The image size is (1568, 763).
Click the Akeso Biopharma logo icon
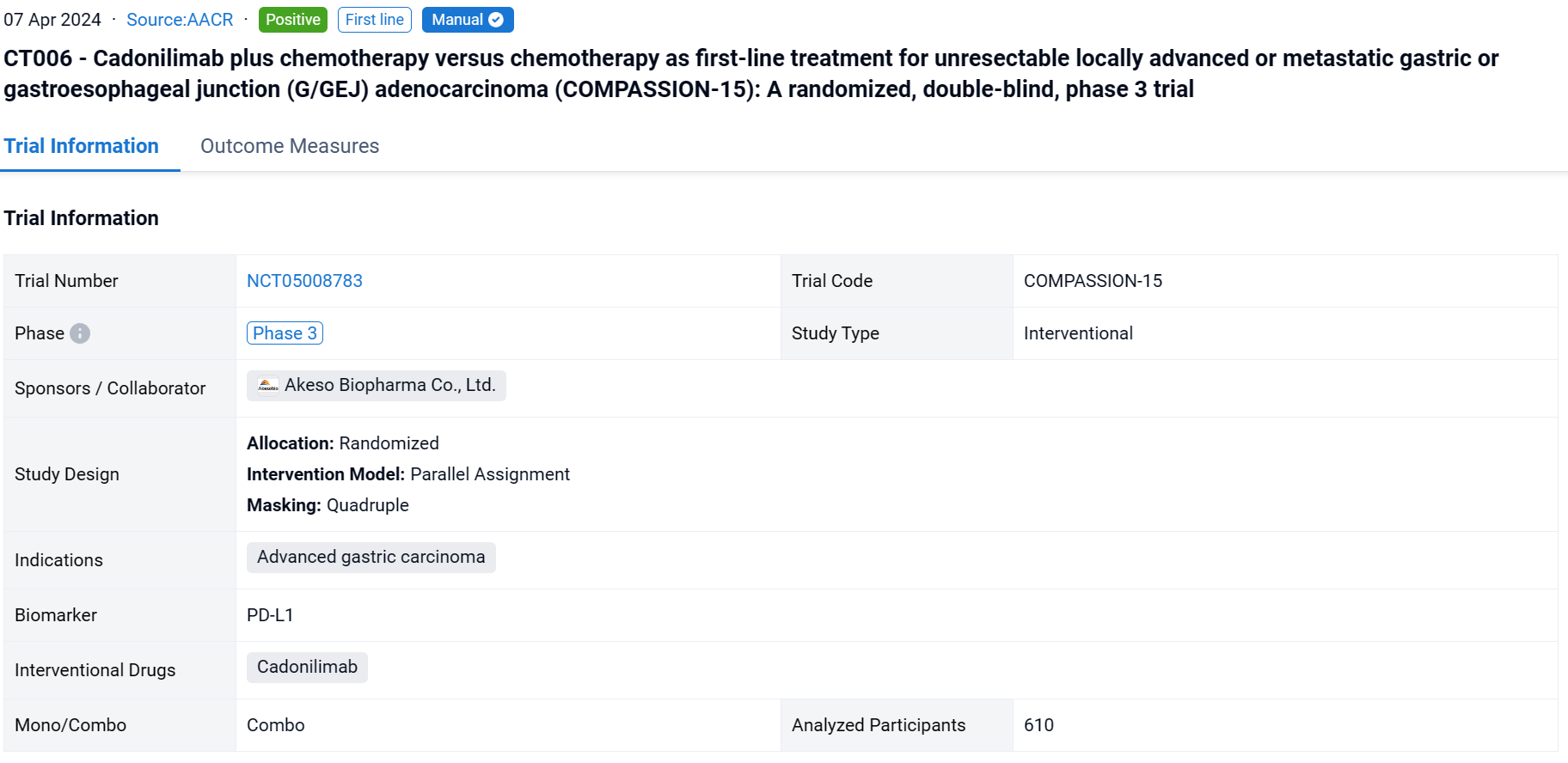click(x=268, y=386)
